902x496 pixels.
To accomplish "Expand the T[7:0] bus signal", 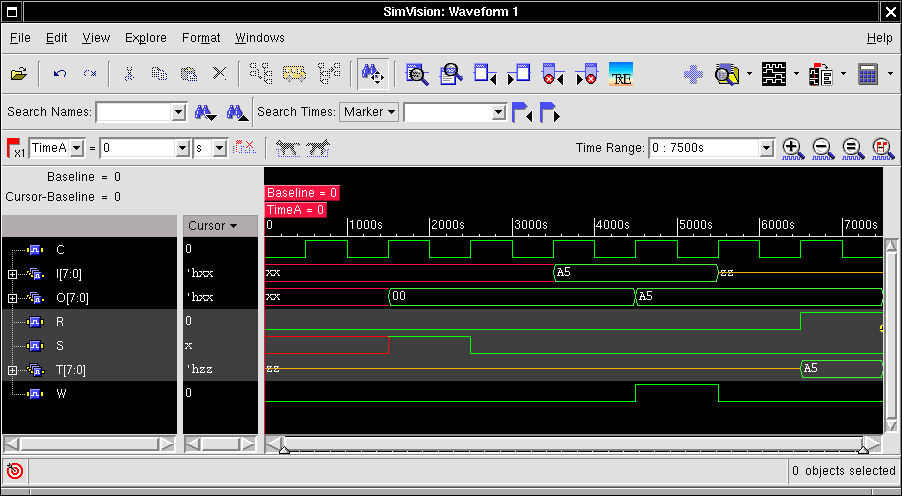I will point(12,370).
